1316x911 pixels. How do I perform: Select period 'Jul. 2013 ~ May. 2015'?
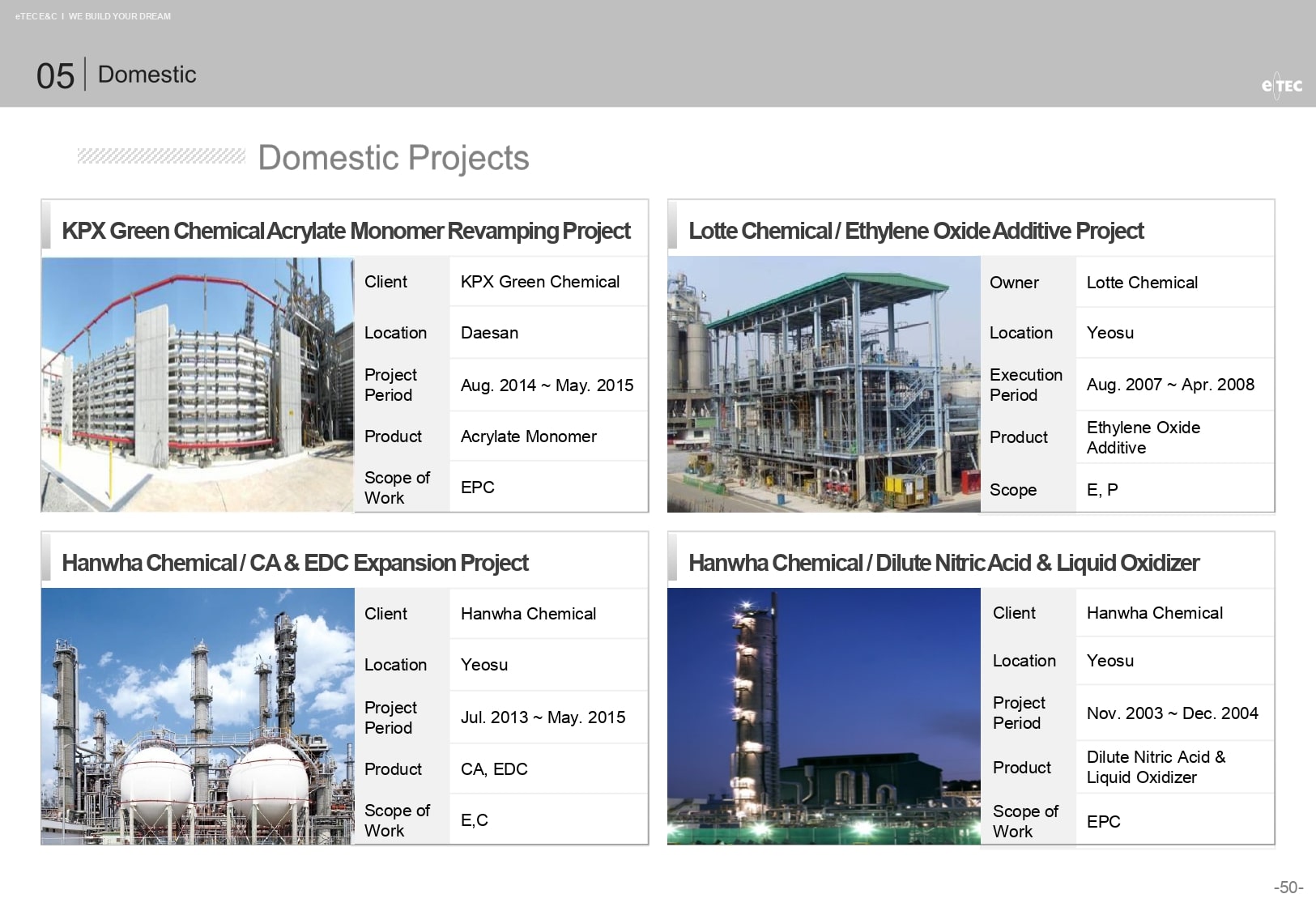coord(543,717)
